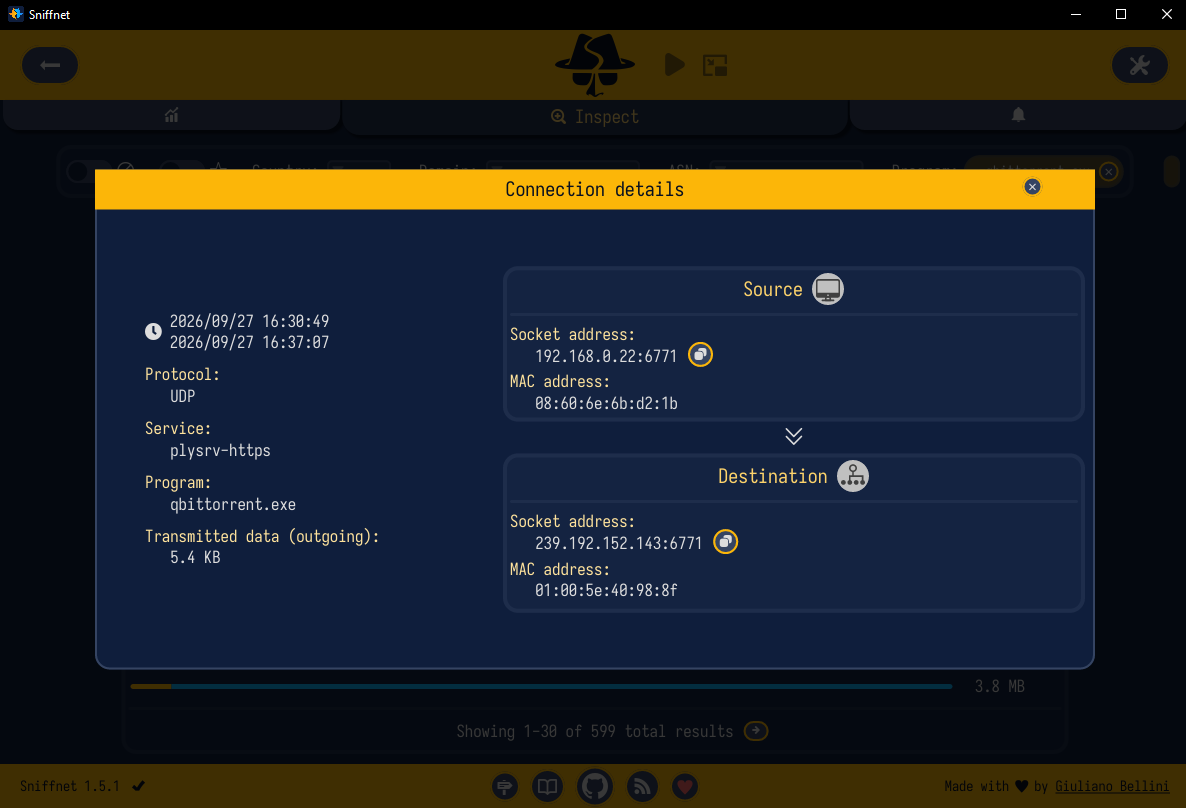
Task: Click the service value "plysrv-https"
Action: (220, 451)
